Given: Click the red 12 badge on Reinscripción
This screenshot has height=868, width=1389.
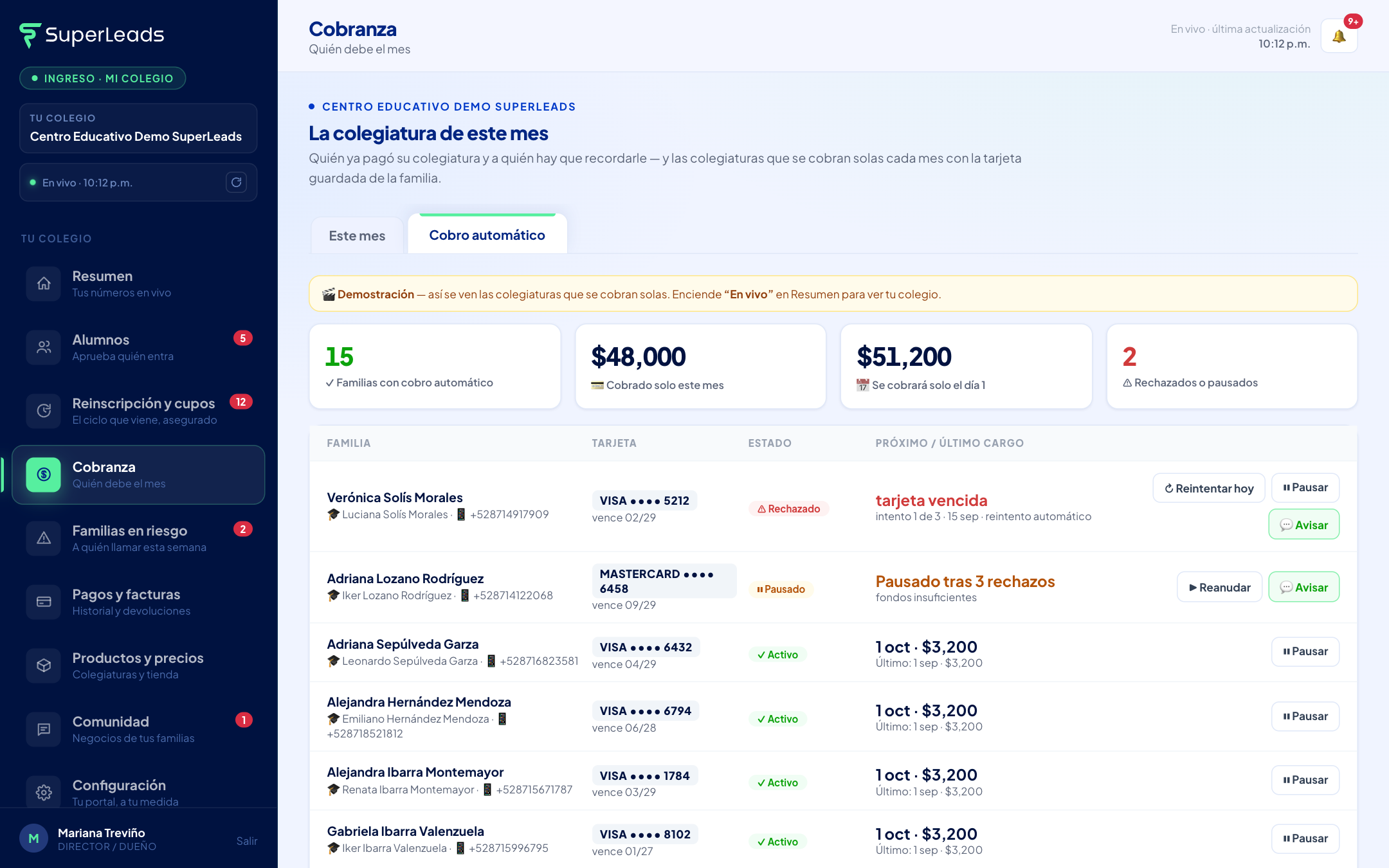Looking at the screenshot, I should pos(241,402).
